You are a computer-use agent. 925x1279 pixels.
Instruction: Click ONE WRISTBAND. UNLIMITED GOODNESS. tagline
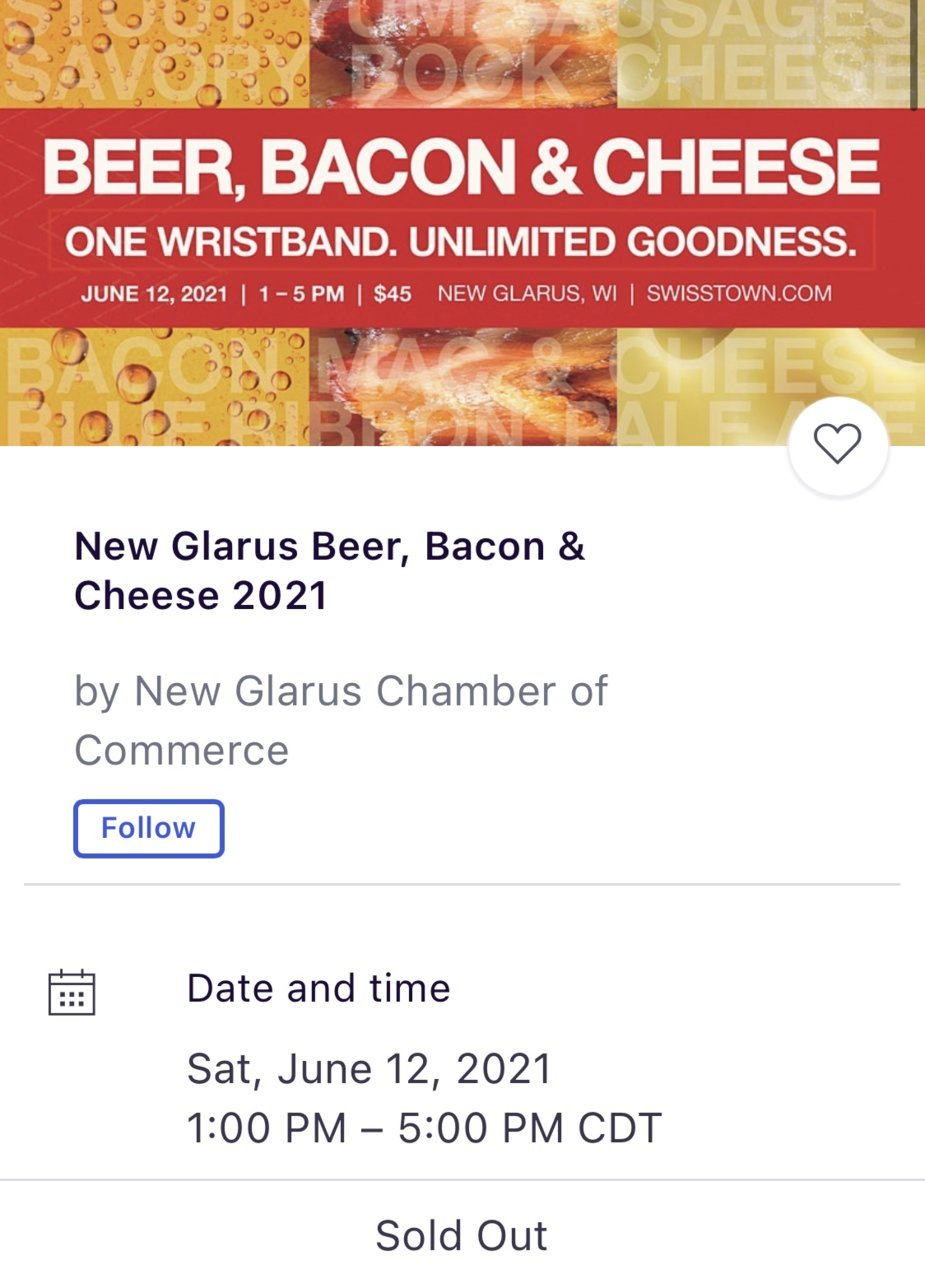[x=461, y=242]
